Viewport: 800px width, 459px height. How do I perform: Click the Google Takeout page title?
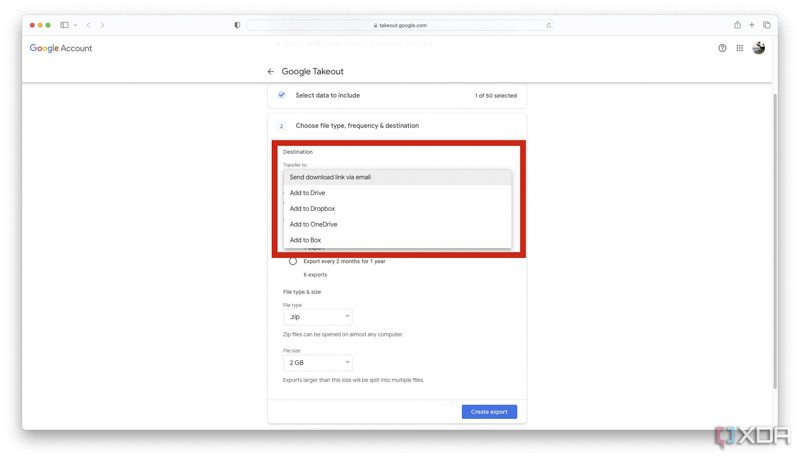click(312, 71)
